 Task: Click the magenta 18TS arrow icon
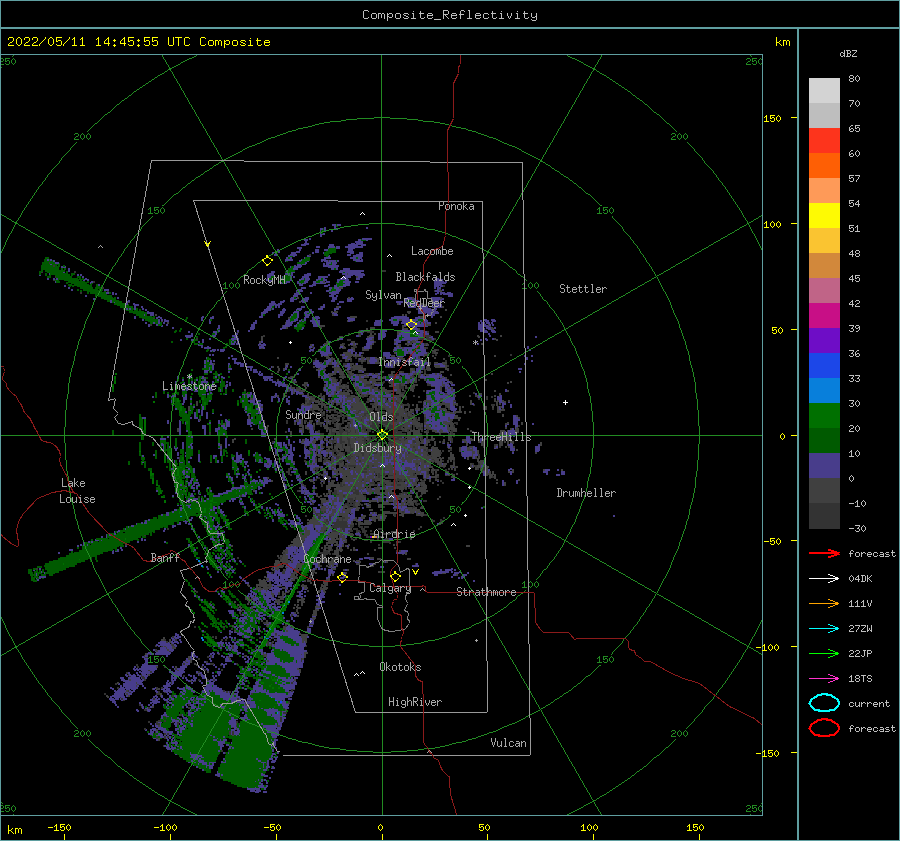[x=824, y=679]
